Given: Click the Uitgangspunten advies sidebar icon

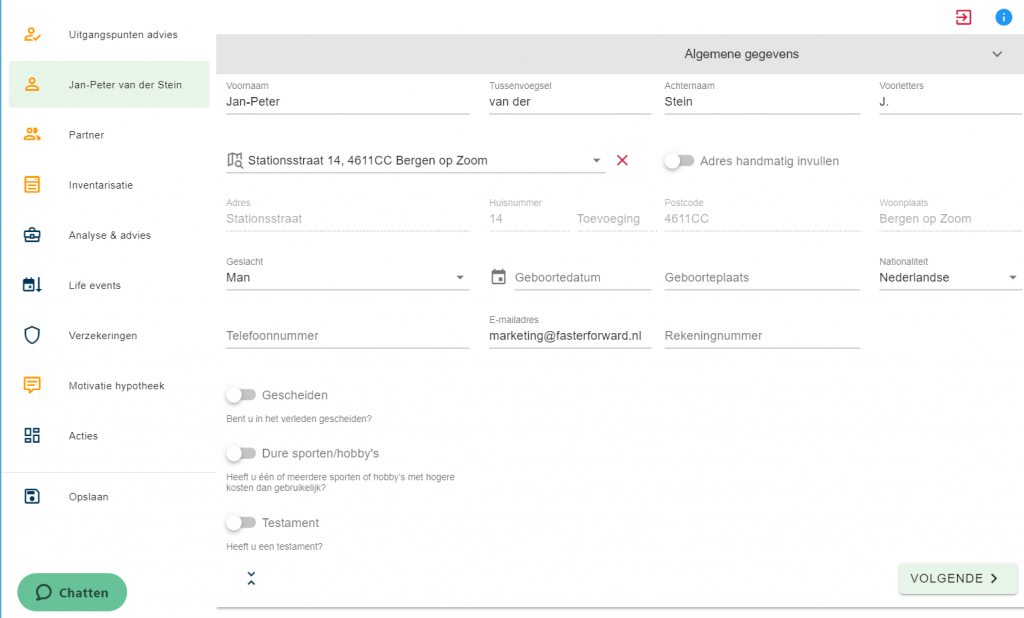Looking at the screenshot, I should click(32, 35).
